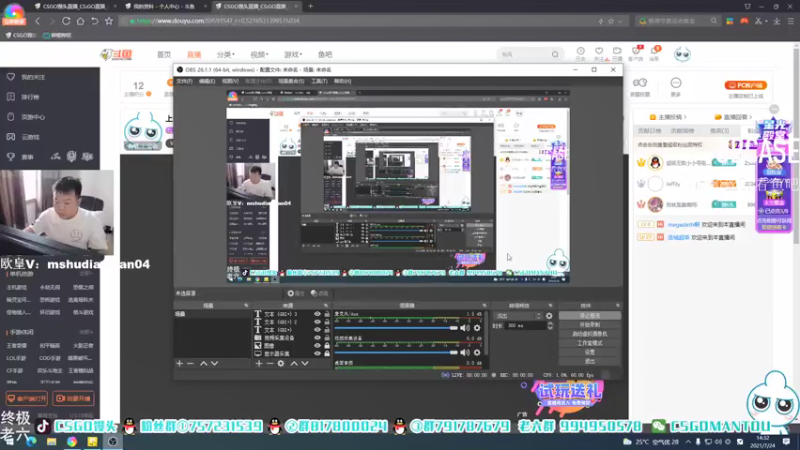Open the 编辑(E) menu in OBS
The height and width of the screenshot is (450, 800).
pos(207,81)
